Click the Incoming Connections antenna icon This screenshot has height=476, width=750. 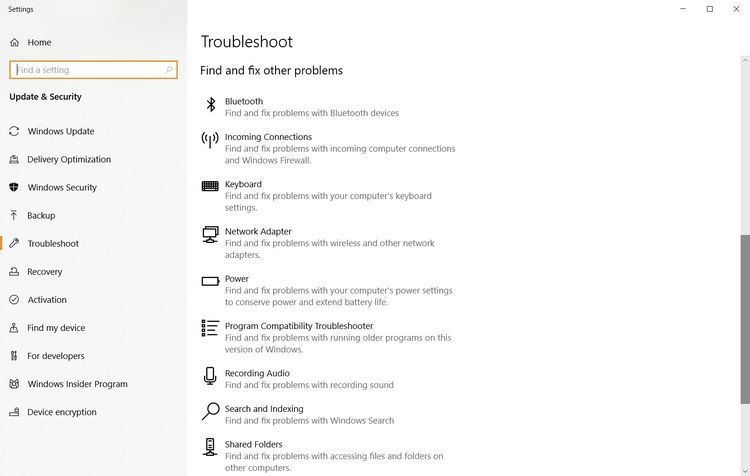pyautogui.click(x=210, y=140)
